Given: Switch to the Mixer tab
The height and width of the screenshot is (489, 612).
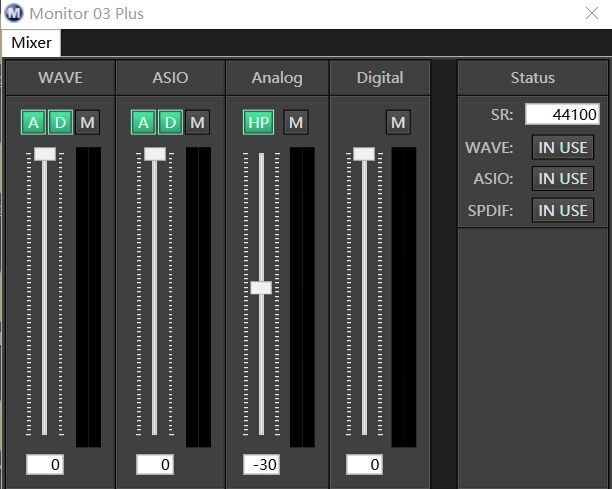Looking at the screenshot, I should click(x=31, y=43).
